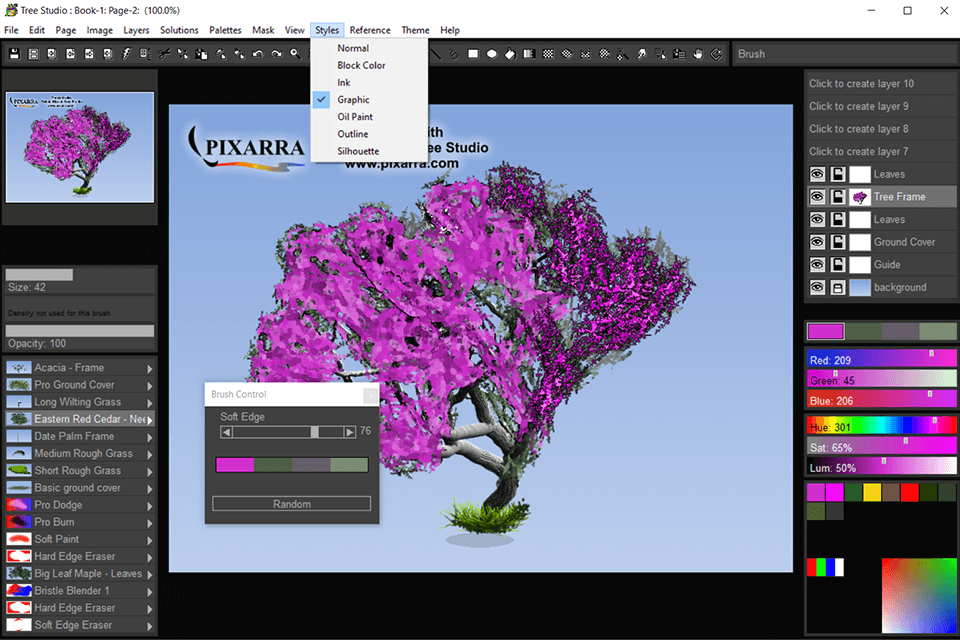This screenshot has width=960, height=640.
Task: Expand the Acacia - Frame brush arrow
Action: coord(151,368)
